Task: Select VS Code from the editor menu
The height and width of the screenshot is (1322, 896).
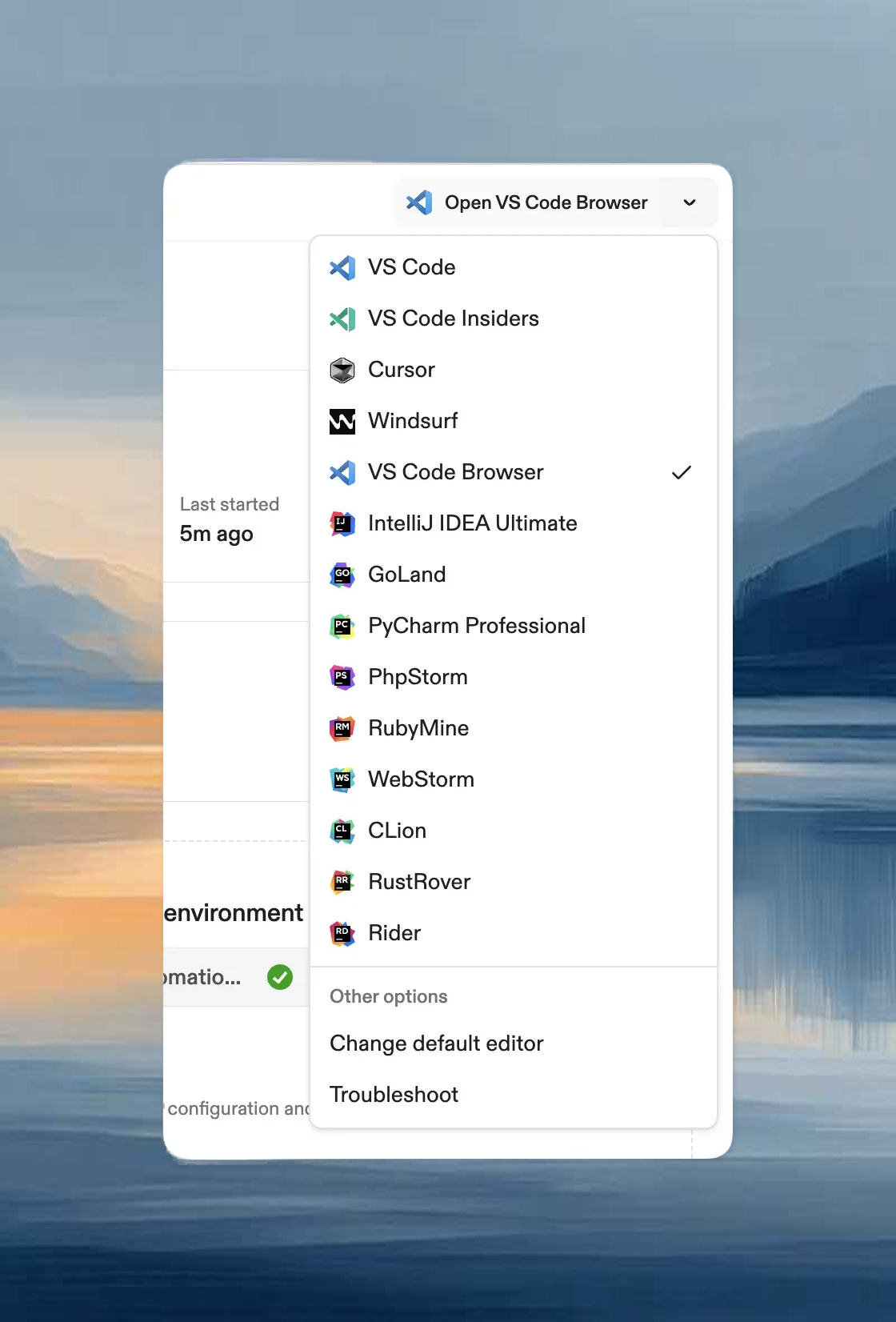Action: point(514,267)
